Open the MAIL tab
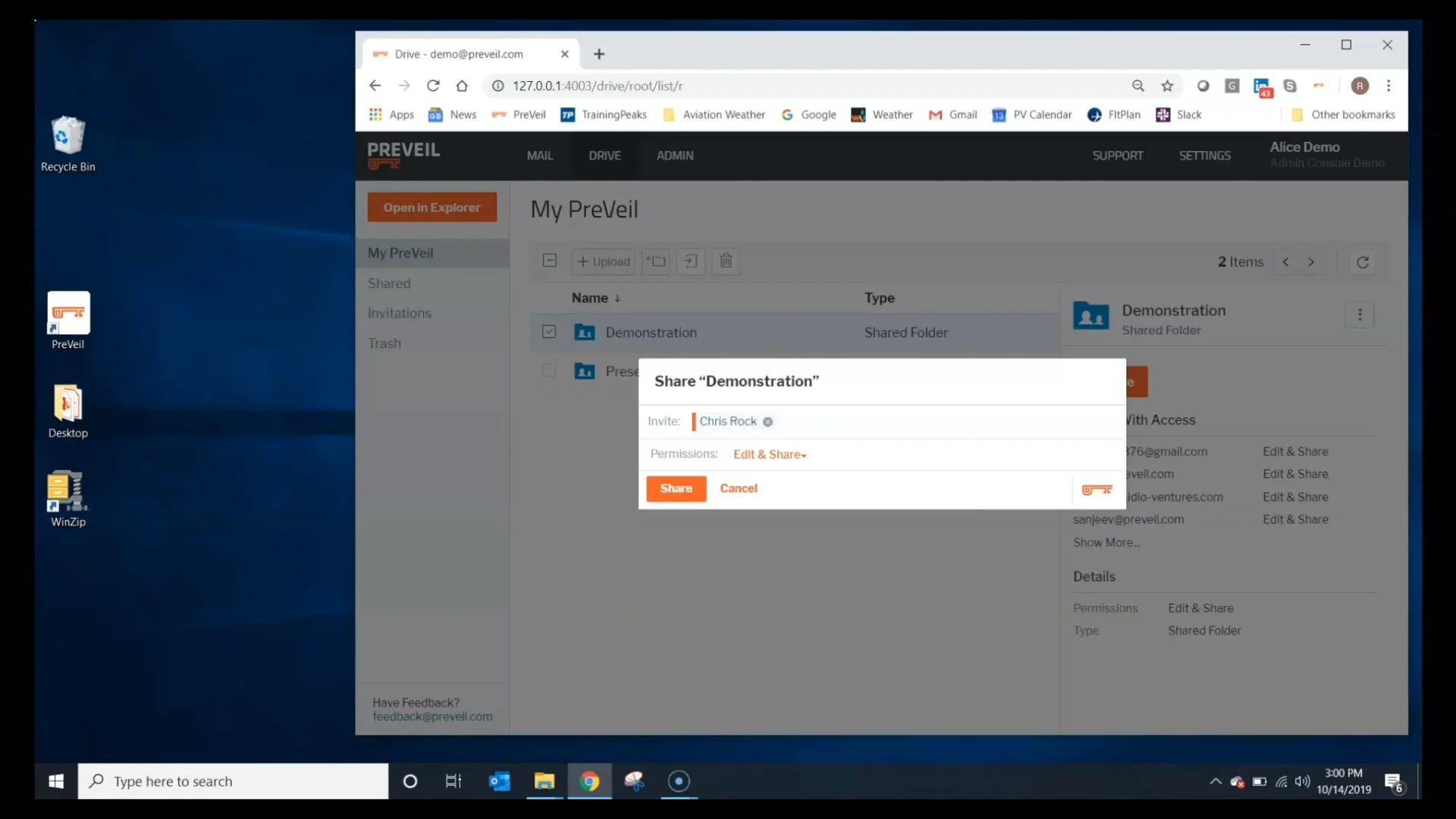The width and height of the screenshot is (1456, 819). point(540,155)
